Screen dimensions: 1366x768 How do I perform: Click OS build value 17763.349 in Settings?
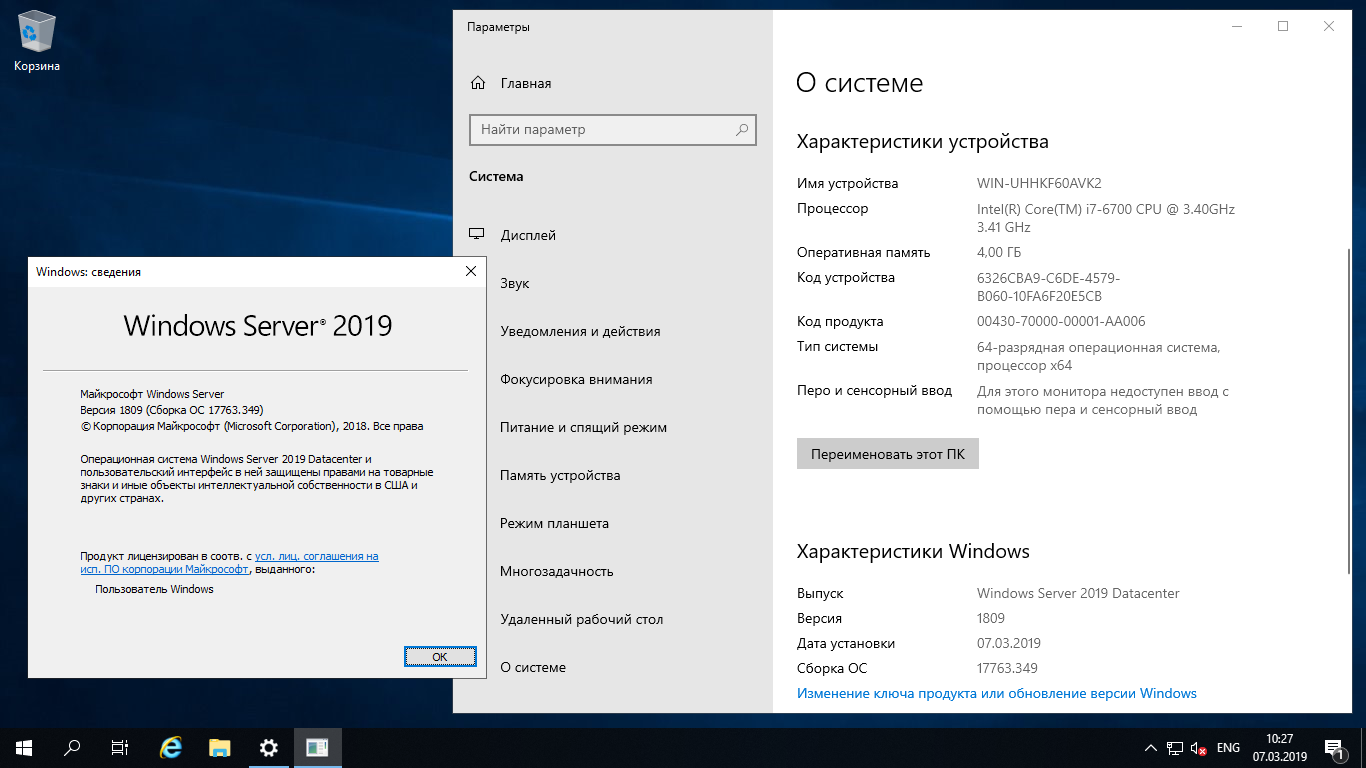pos(1007,668)
